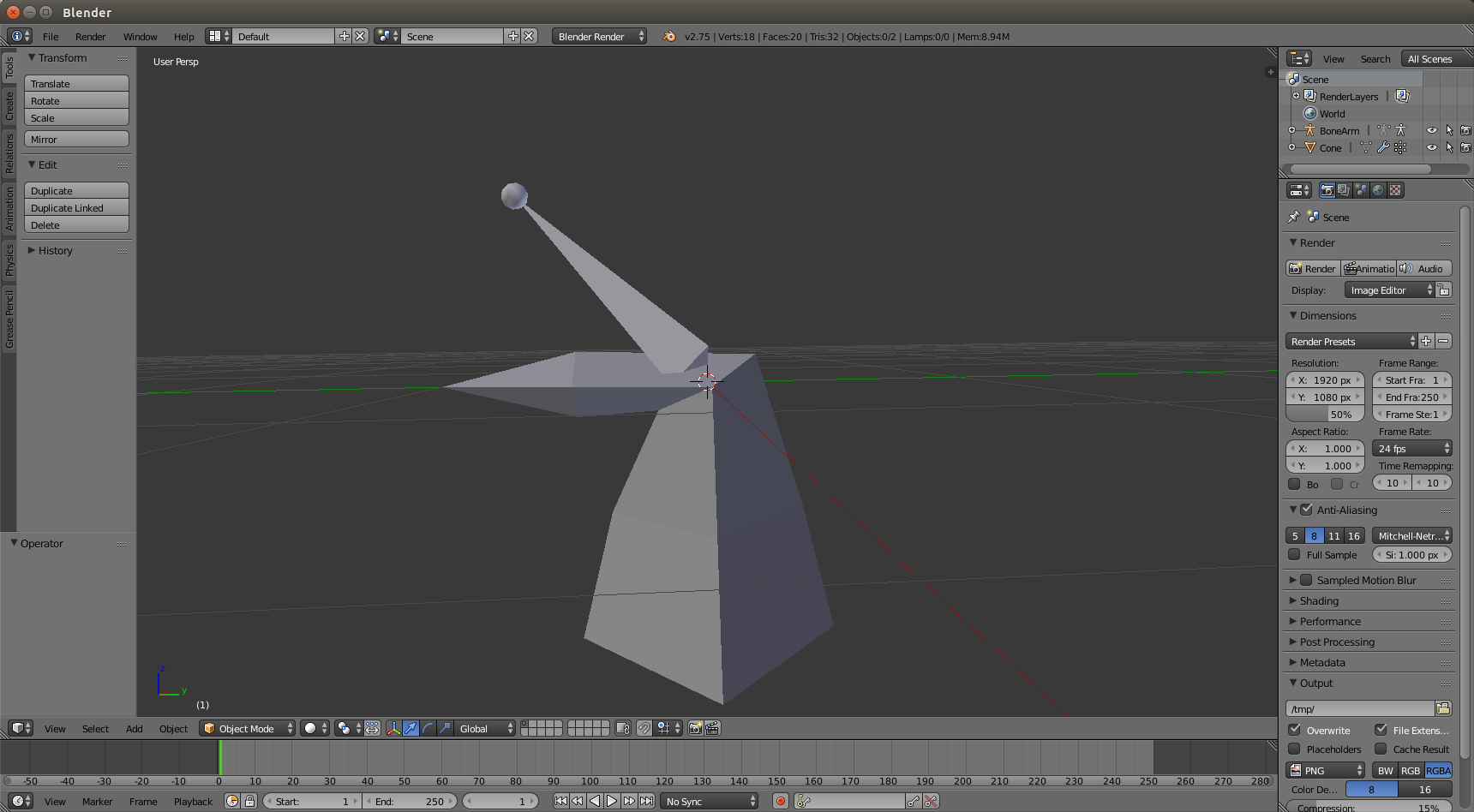The width and height of the screenshot is (1474, 812).
Task: Click the Rotate button
Action: (x=76, y=100)
